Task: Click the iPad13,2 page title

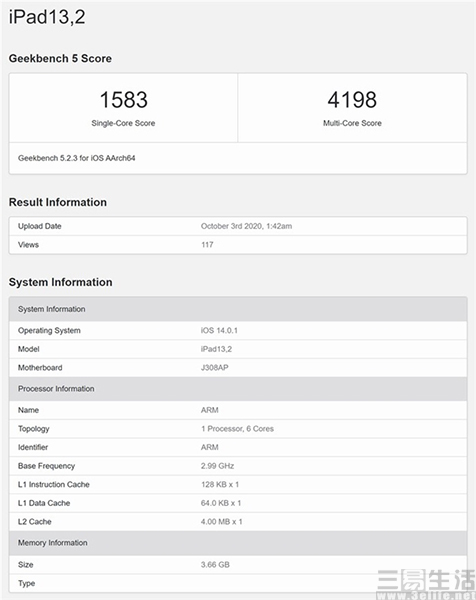Action: (x=47, y=18)
